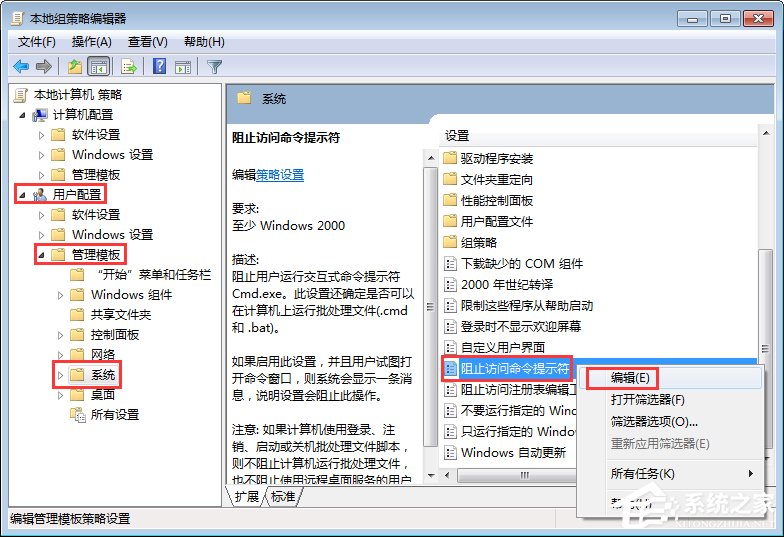Collapse 管理模板 under 用户配置

tap(42, 256)
